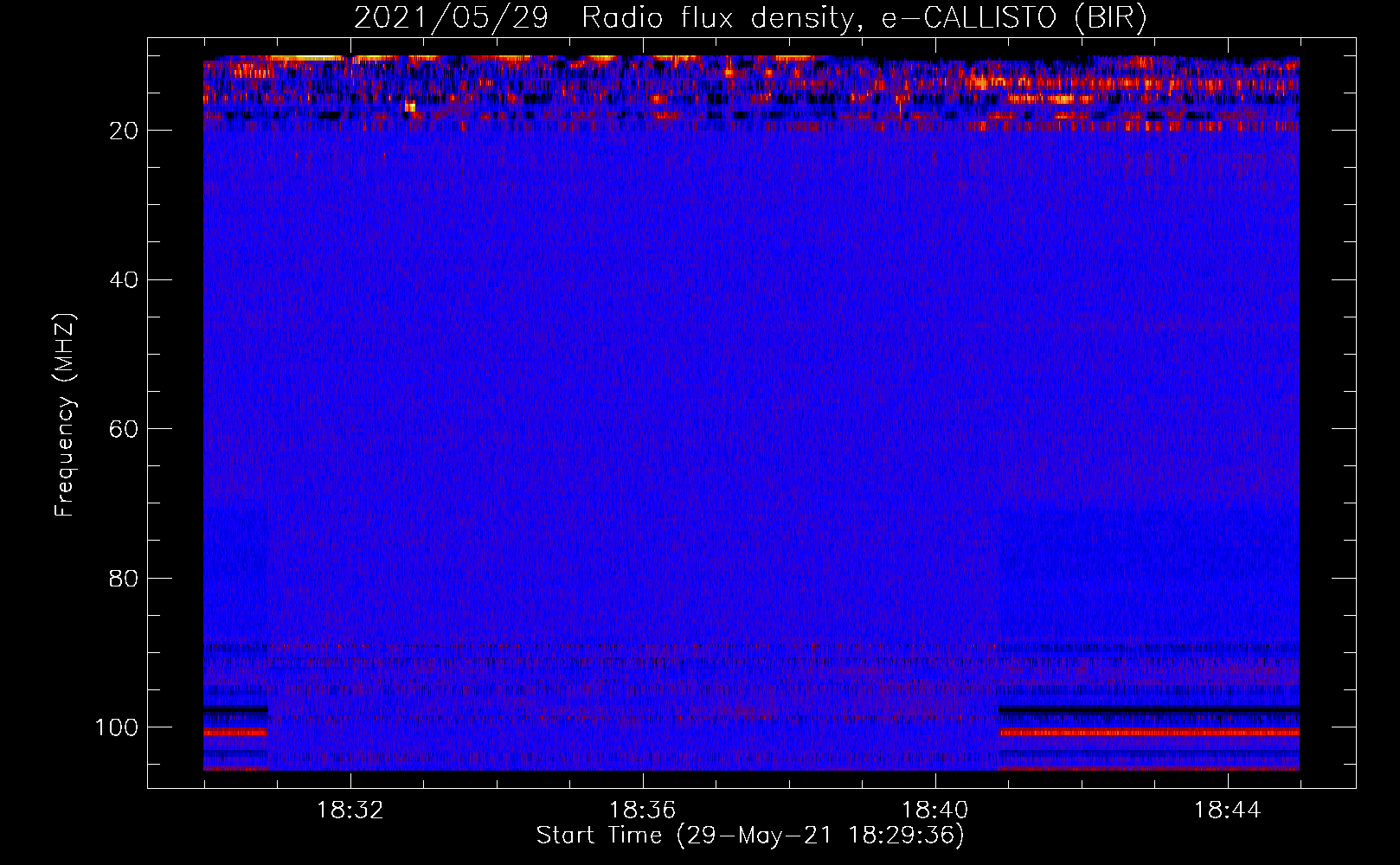Screen dimensions: 1400x865
Task: Click the 60 frequency tick label
Action: pos(124,429)
